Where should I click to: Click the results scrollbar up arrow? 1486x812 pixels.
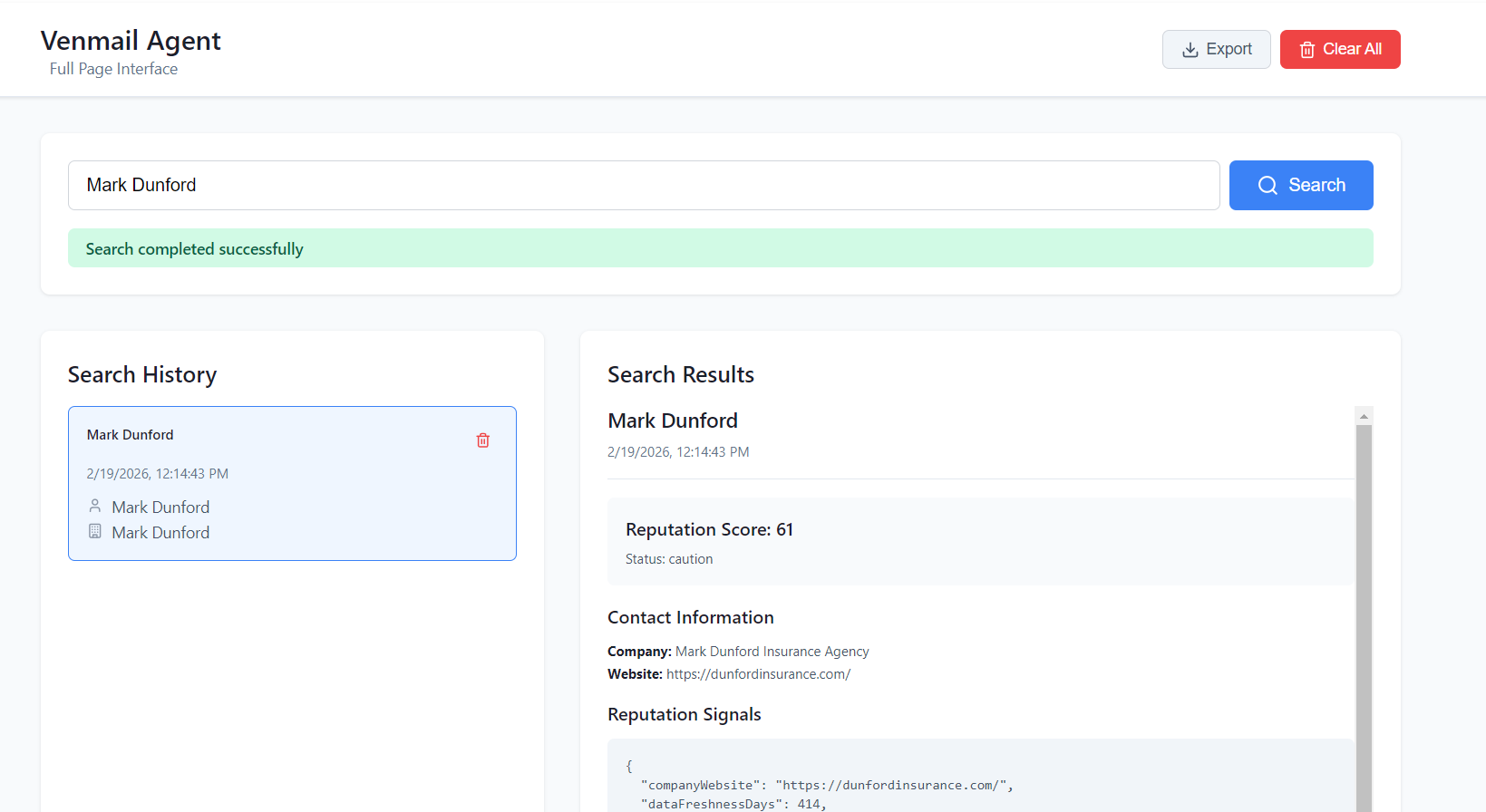tap(1364, 416)
